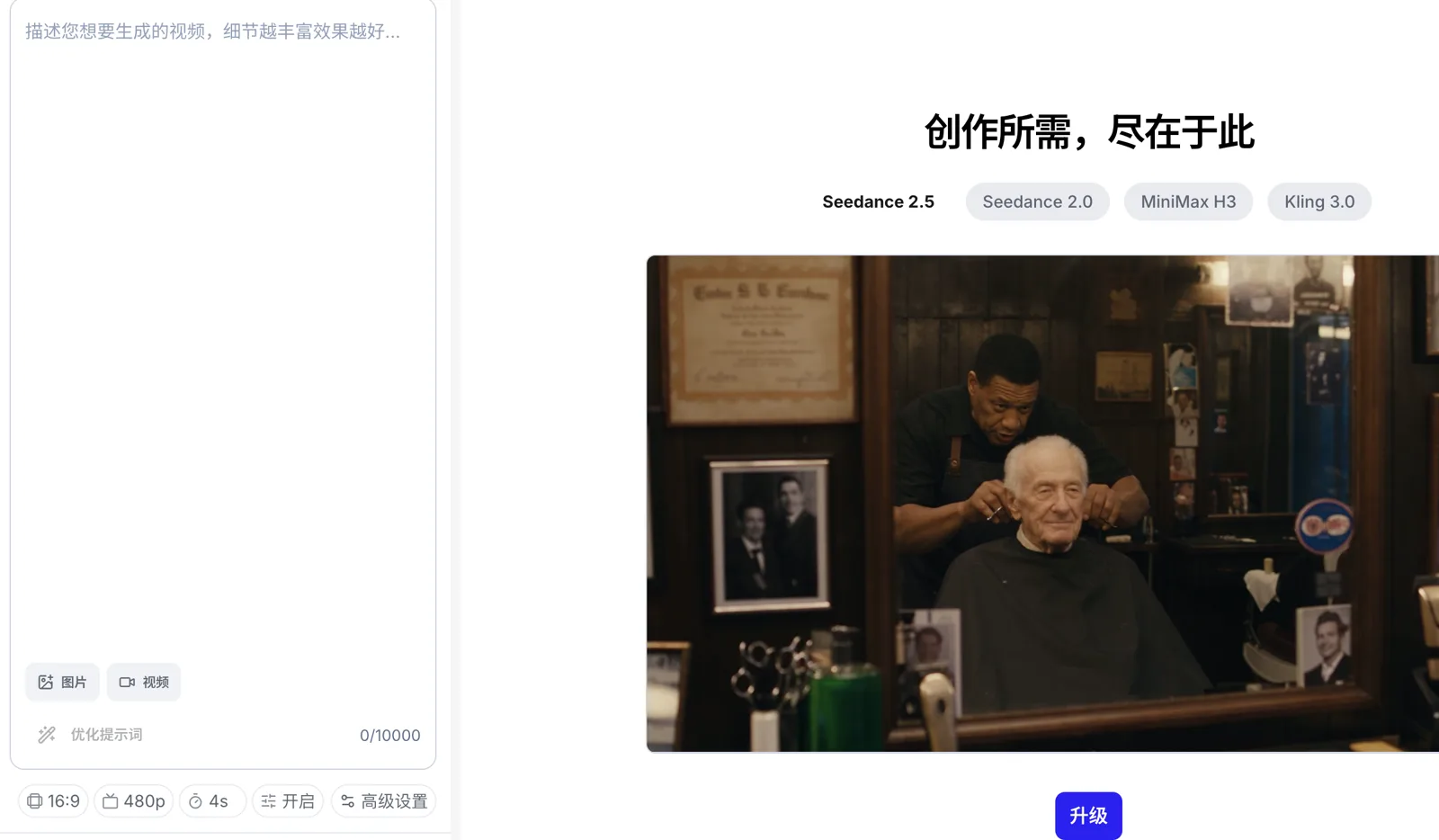The width and height of the screenshot is (1439, 840).
Task: Switch to the MiniMax H3 tab
Action: pos(1188,201)
